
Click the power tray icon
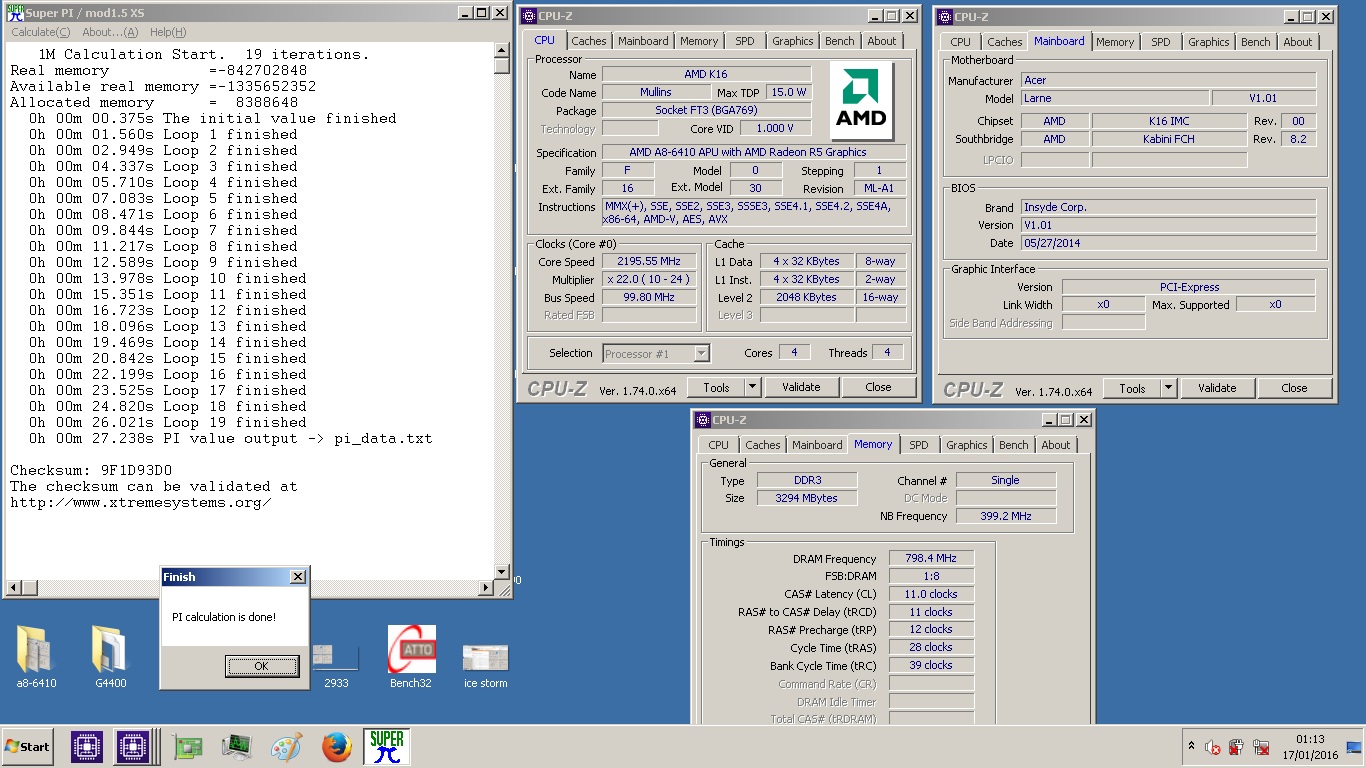[x=1236, y=747]
